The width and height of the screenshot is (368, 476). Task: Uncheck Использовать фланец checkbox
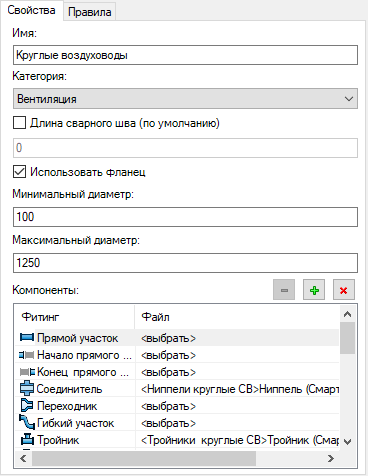19,172
